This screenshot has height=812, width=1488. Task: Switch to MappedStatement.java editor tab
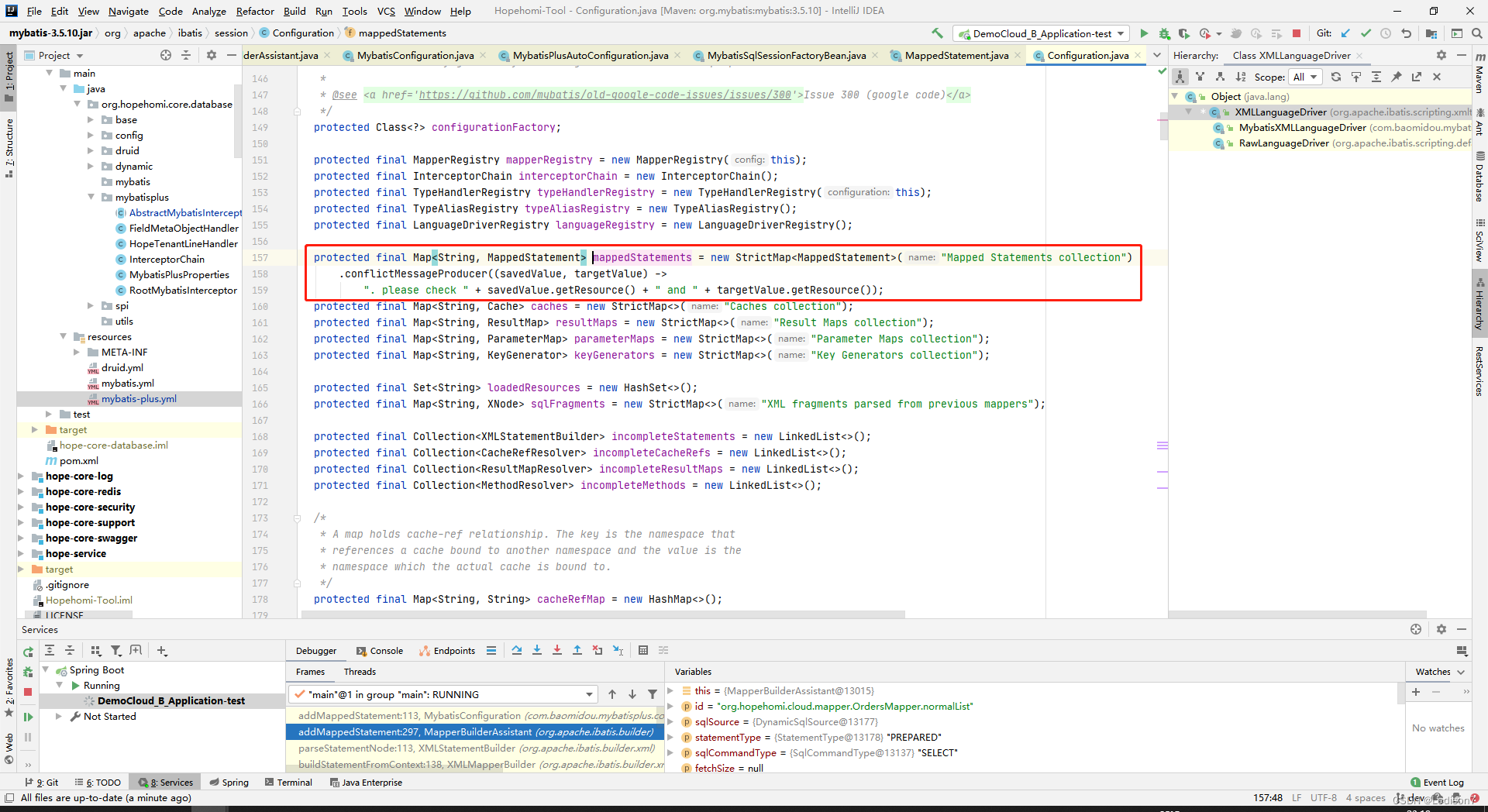pos(956,55)
